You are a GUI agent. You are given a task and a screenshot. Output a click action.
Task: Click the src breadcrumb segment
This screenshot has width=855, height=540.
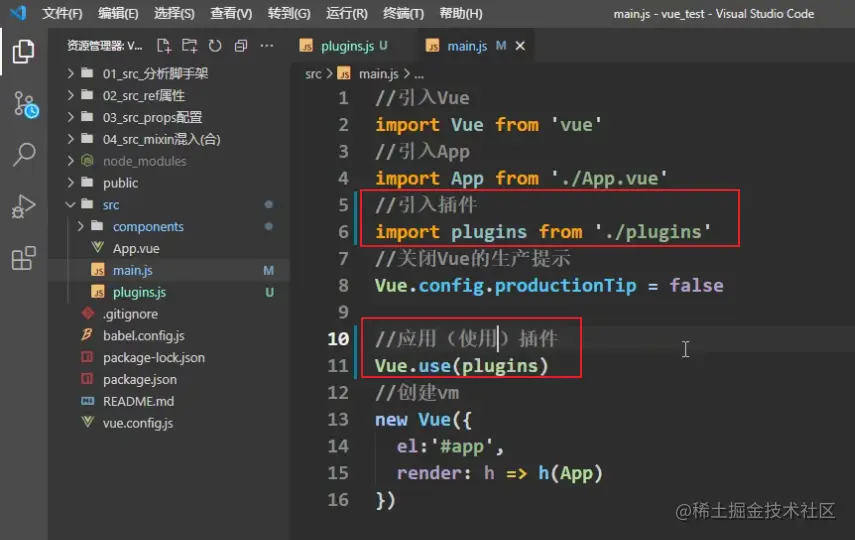click(313, 74)
